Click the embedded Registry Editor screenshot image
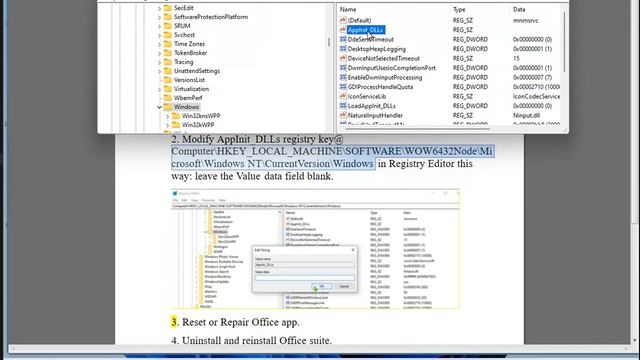 pos(316,249)
